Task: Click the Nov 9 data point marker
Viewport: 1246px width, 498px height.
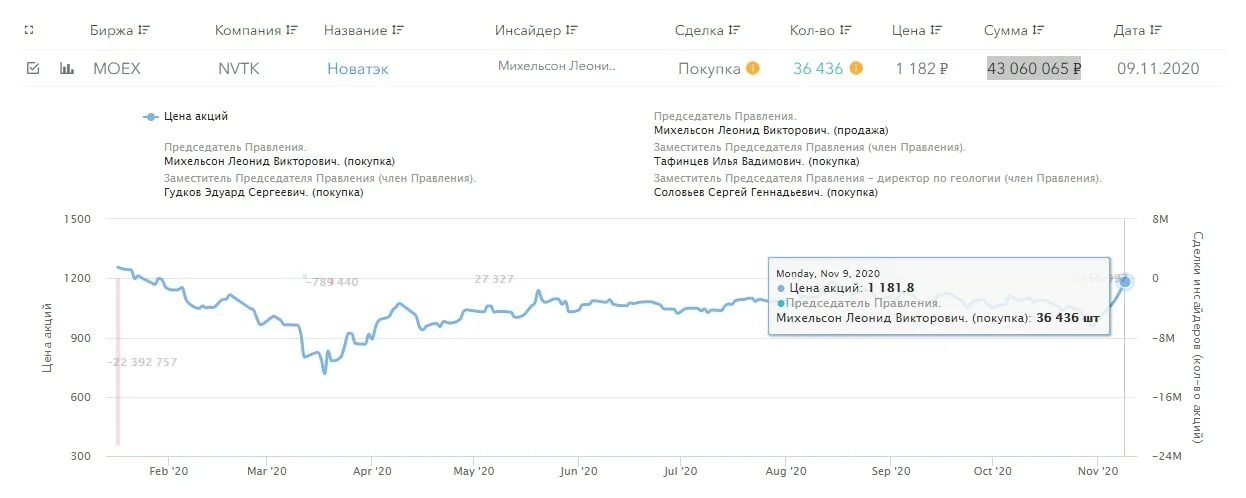Action: [1125, 282]
